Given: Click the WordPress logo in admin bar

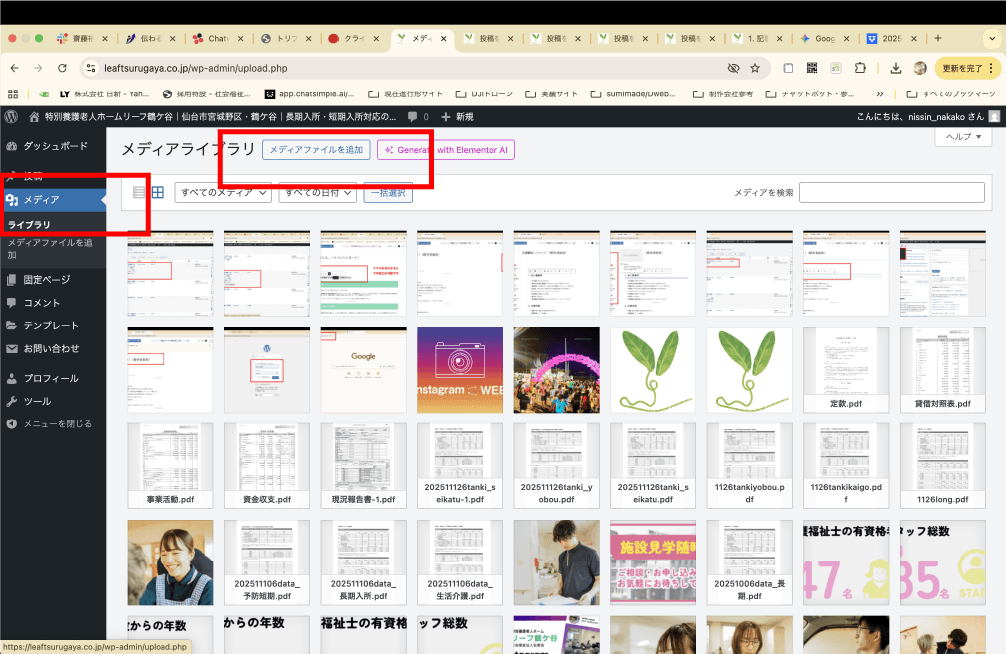Looking at the screenshot, I should [11, 117].
